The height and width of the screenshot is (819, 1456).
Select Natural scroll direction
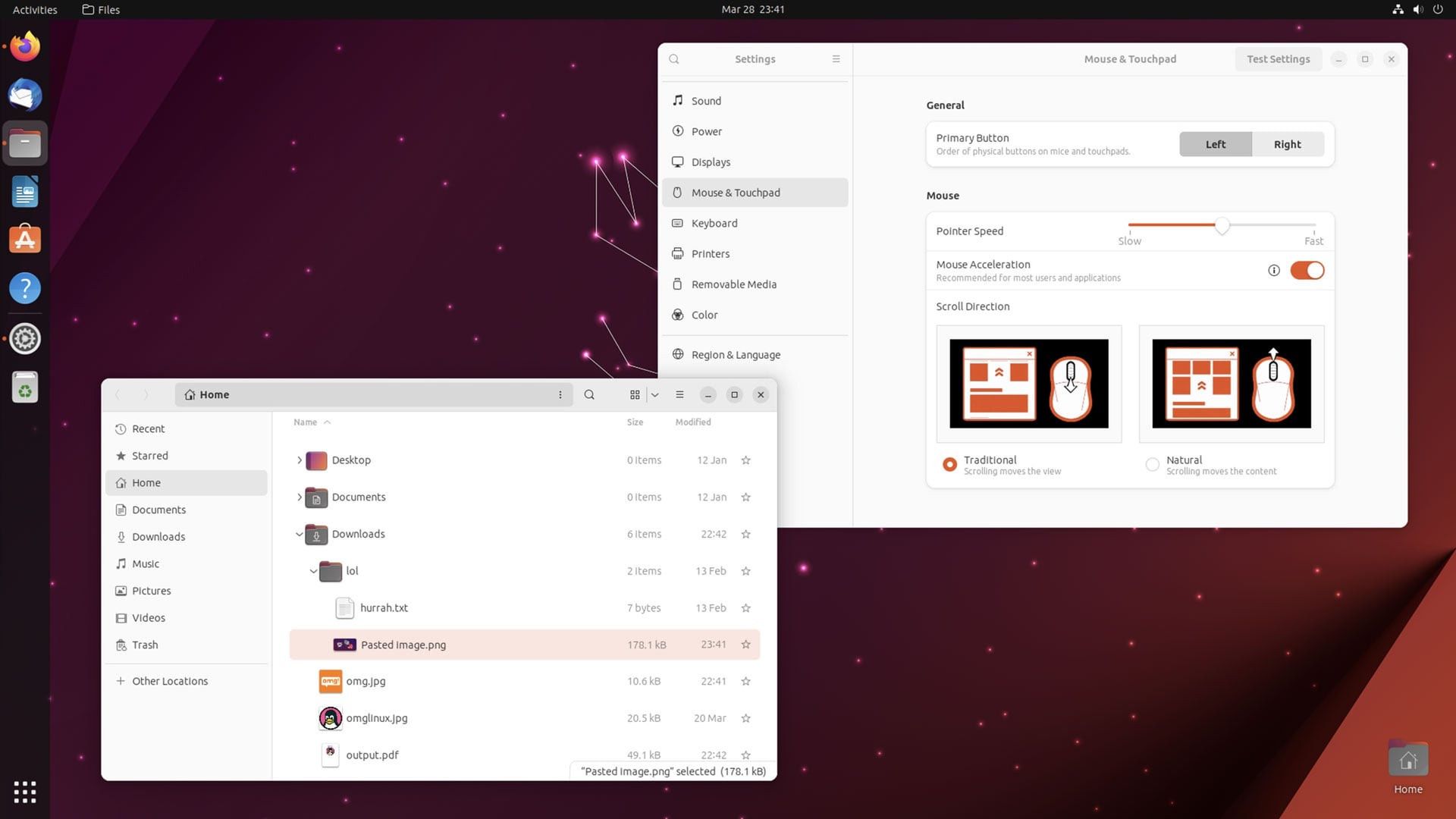click(1152, 464)
